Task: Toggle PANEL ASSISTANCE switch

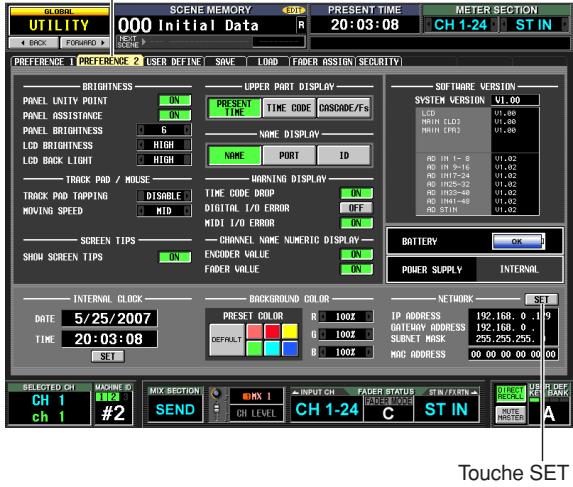Action: pos(175,115)
